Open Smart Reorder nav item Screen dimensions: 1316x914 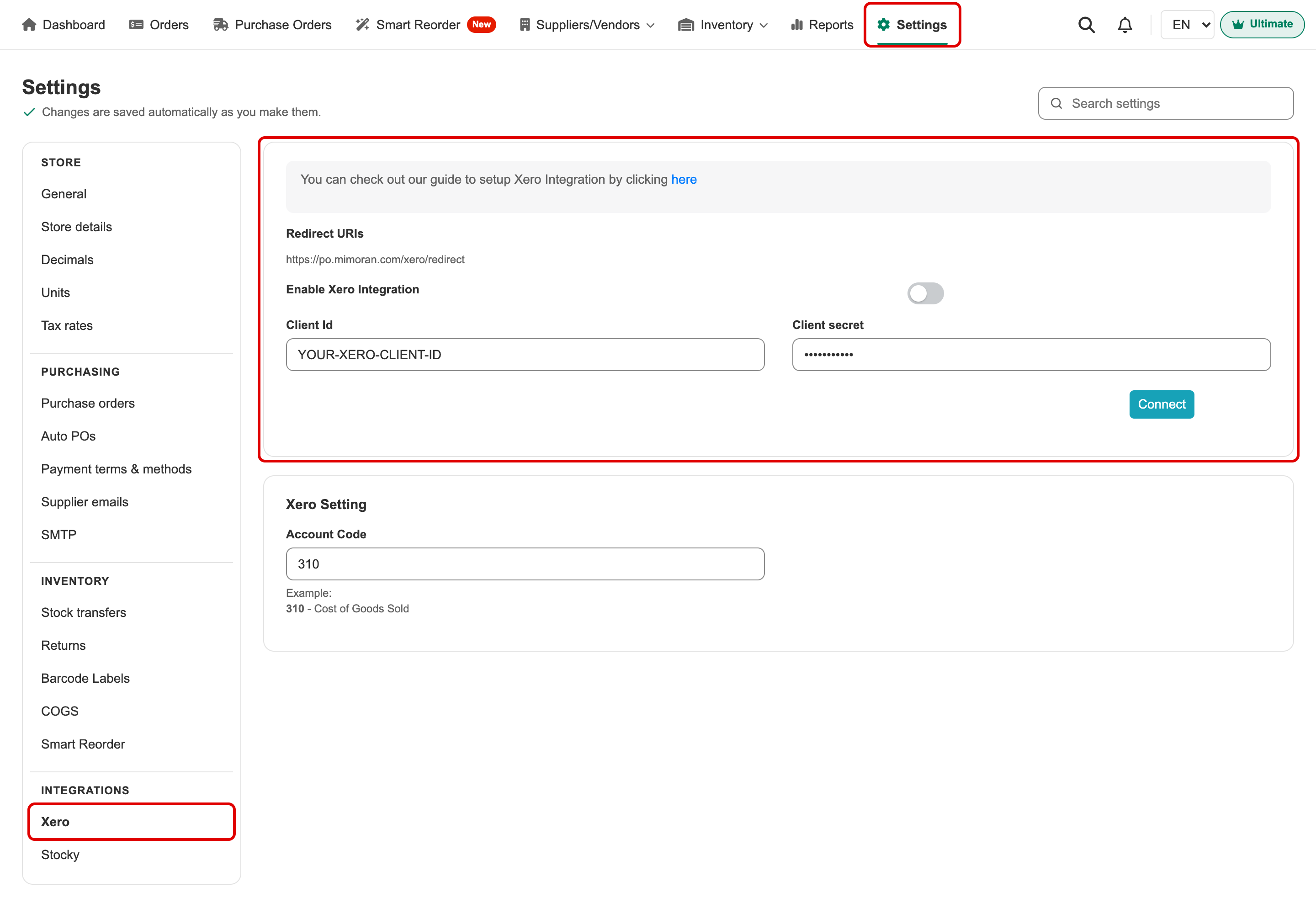425,25
